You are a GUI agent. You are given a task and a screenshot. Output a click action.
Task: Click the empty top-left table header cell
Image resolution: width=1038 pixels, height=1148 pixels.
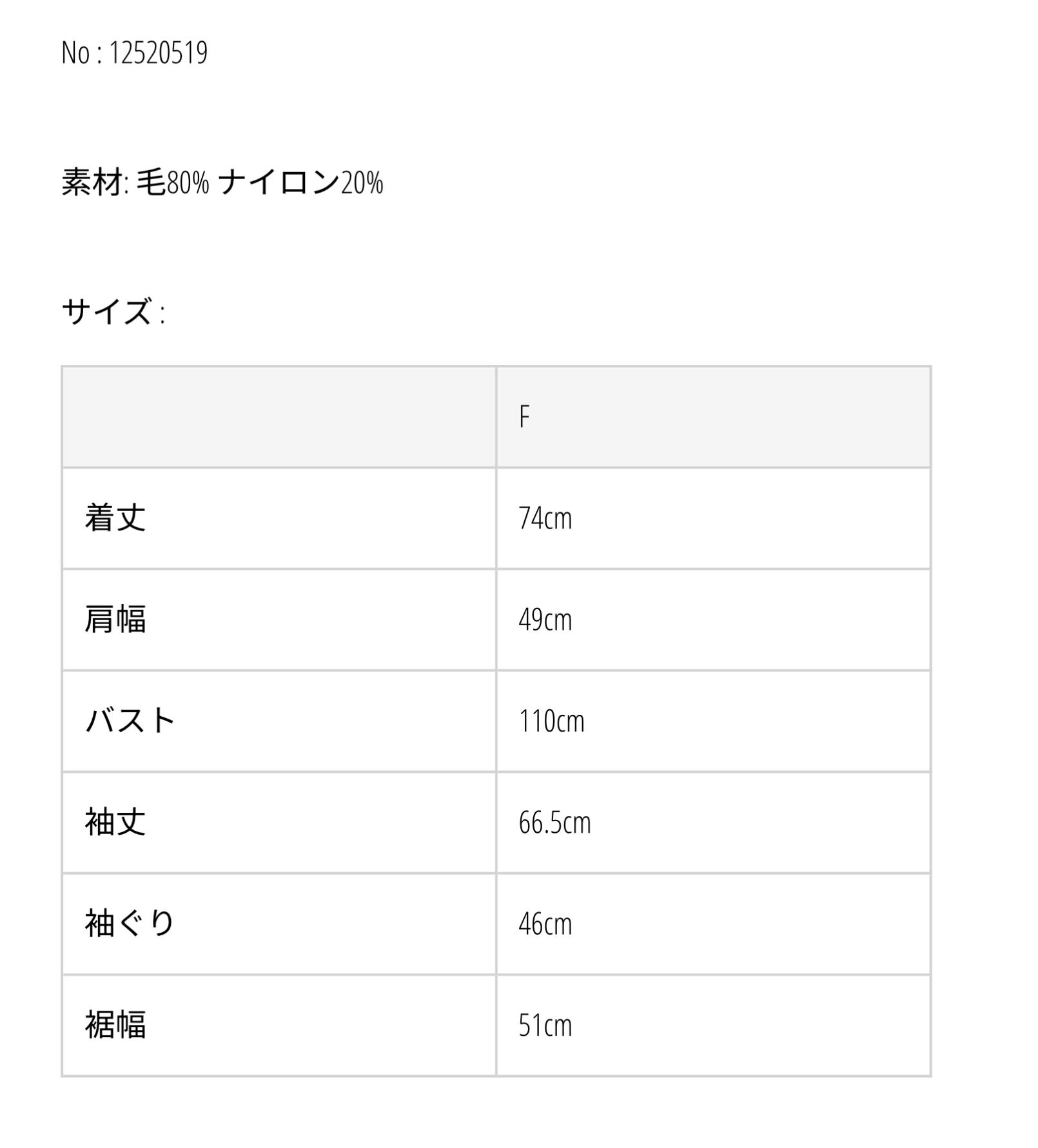point(279,417)
